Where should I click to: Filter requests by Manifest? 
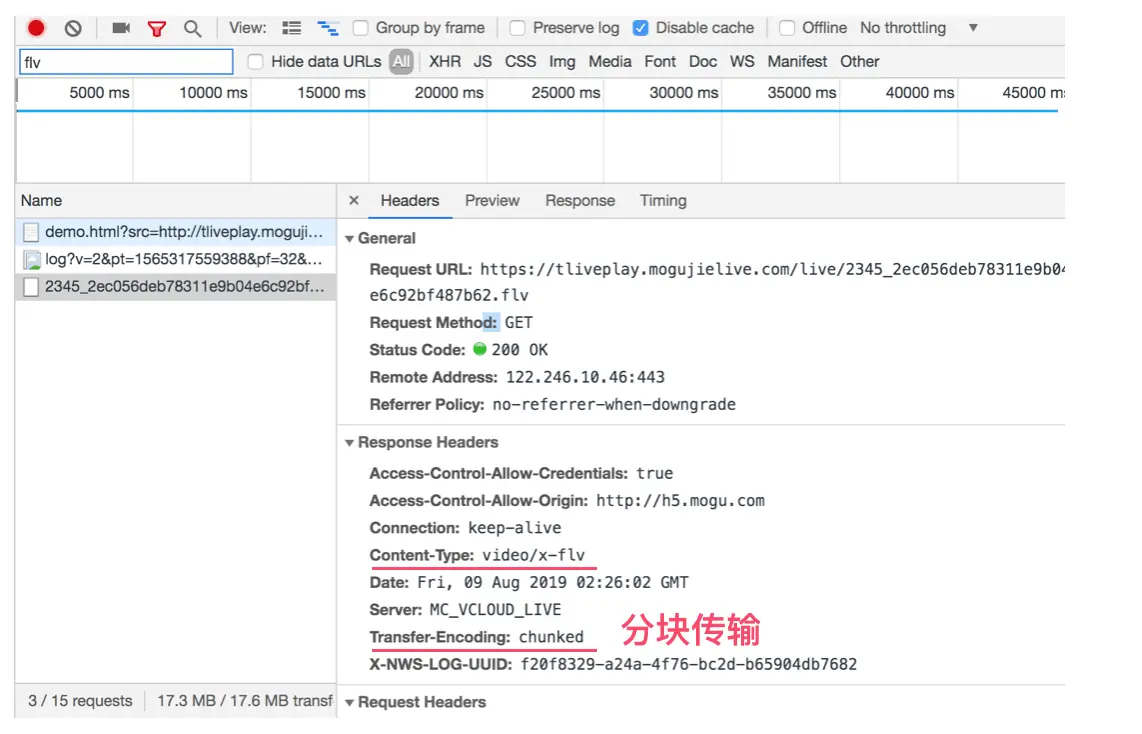pos(798,62)
